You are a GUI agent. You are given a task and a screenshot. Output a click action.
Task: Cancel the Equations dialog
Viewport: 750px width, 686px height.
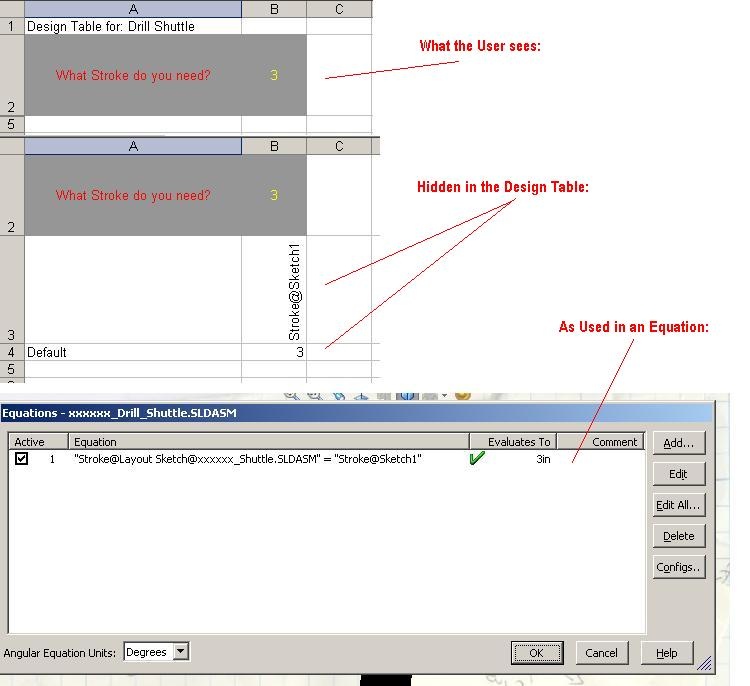(x=601, y=653)
